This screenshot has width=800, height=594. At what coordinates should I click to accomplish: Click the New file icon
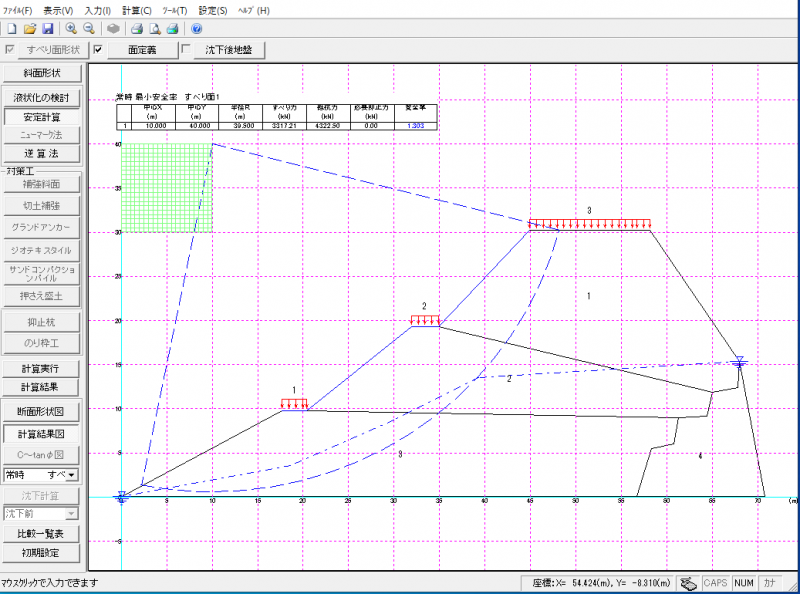[x=11, y=29]
